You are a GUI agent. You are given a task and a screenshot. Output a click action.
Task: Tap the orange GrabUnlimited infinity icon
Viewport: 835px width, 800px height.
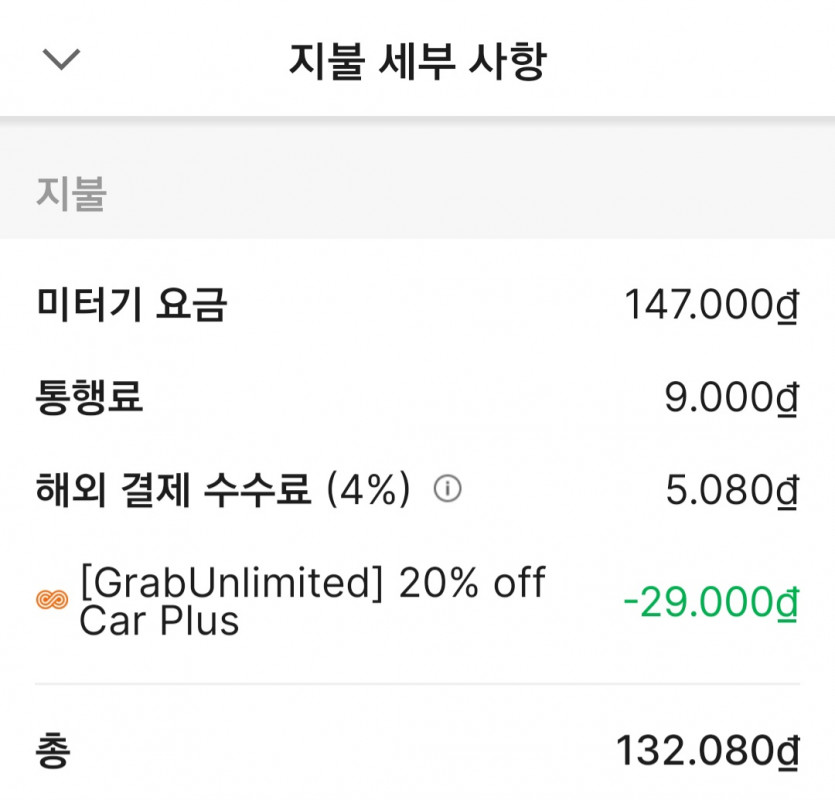pyautogui.click(x=51, y=600)
